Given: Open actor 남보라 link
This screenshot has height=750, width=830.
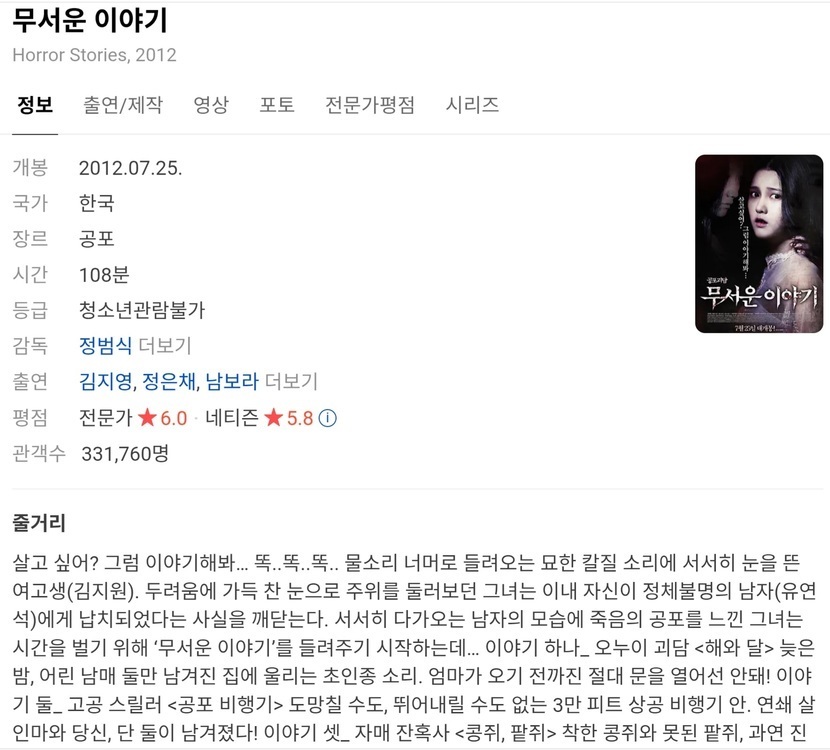Looking at the screenshot, I should tap(232, 381).
